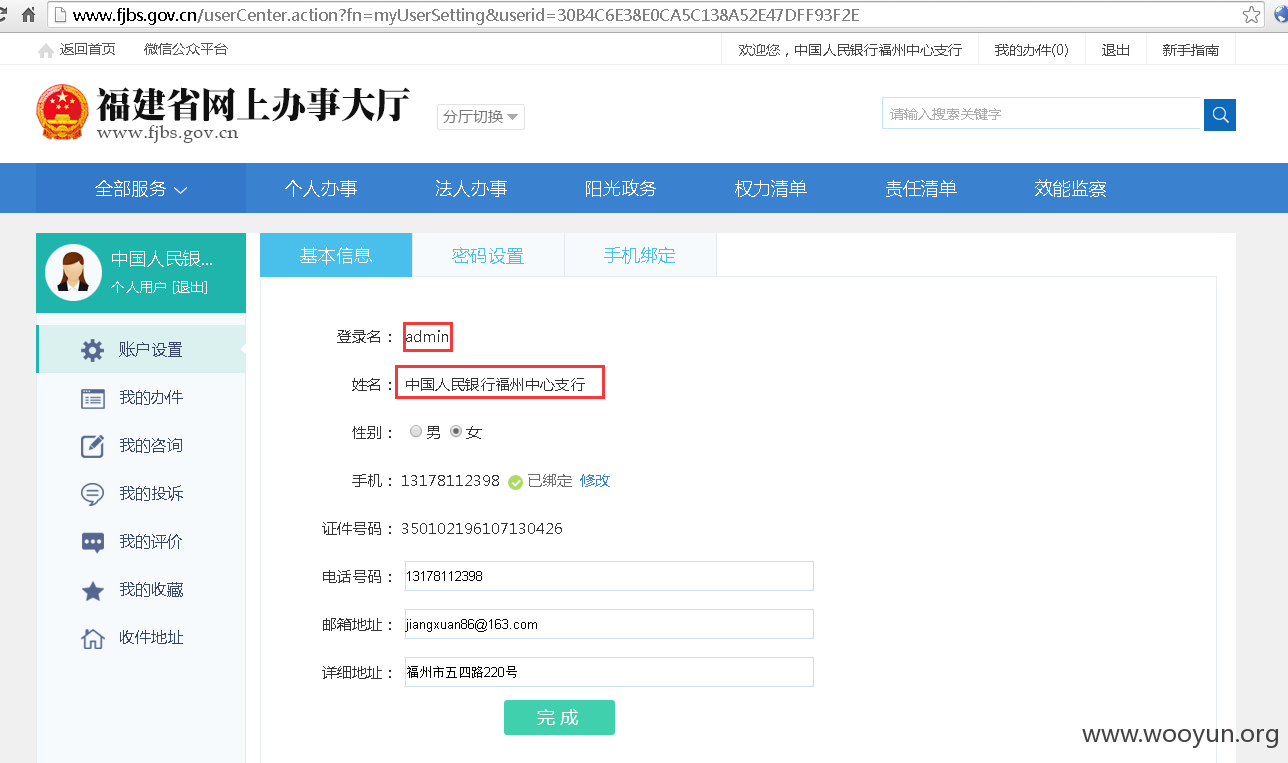Click the globe icon beside the bookmark star

click(1279, 15)
